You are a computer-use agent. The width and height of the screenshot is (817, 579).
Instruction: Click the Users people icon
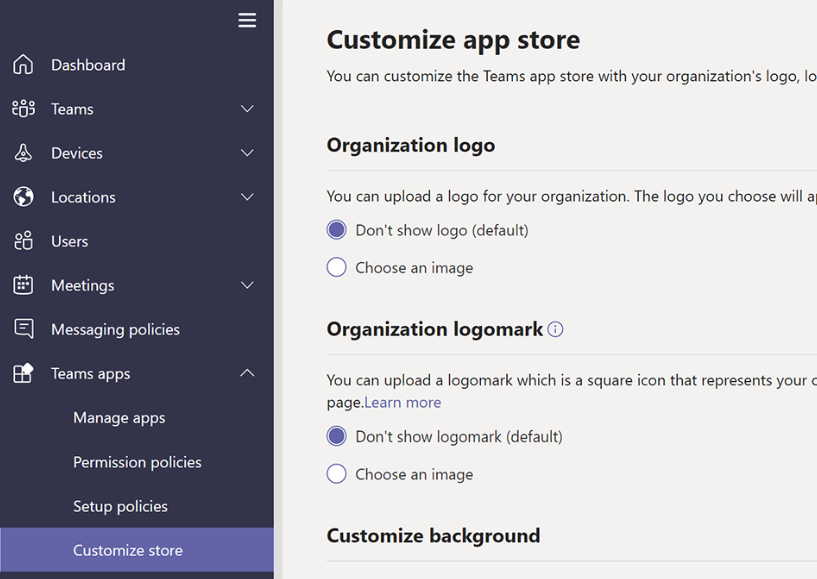[x=23, y=241]
